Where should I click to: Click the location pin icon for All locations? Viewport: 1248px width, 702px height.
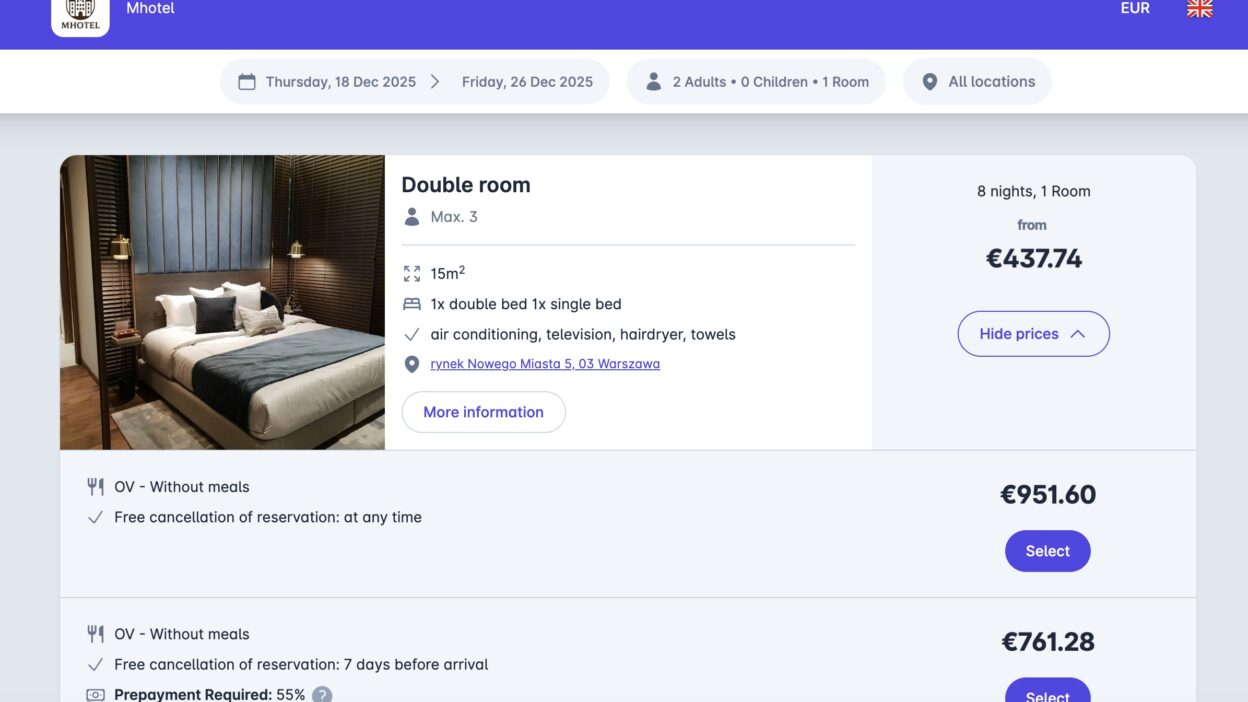coord(930,81)
